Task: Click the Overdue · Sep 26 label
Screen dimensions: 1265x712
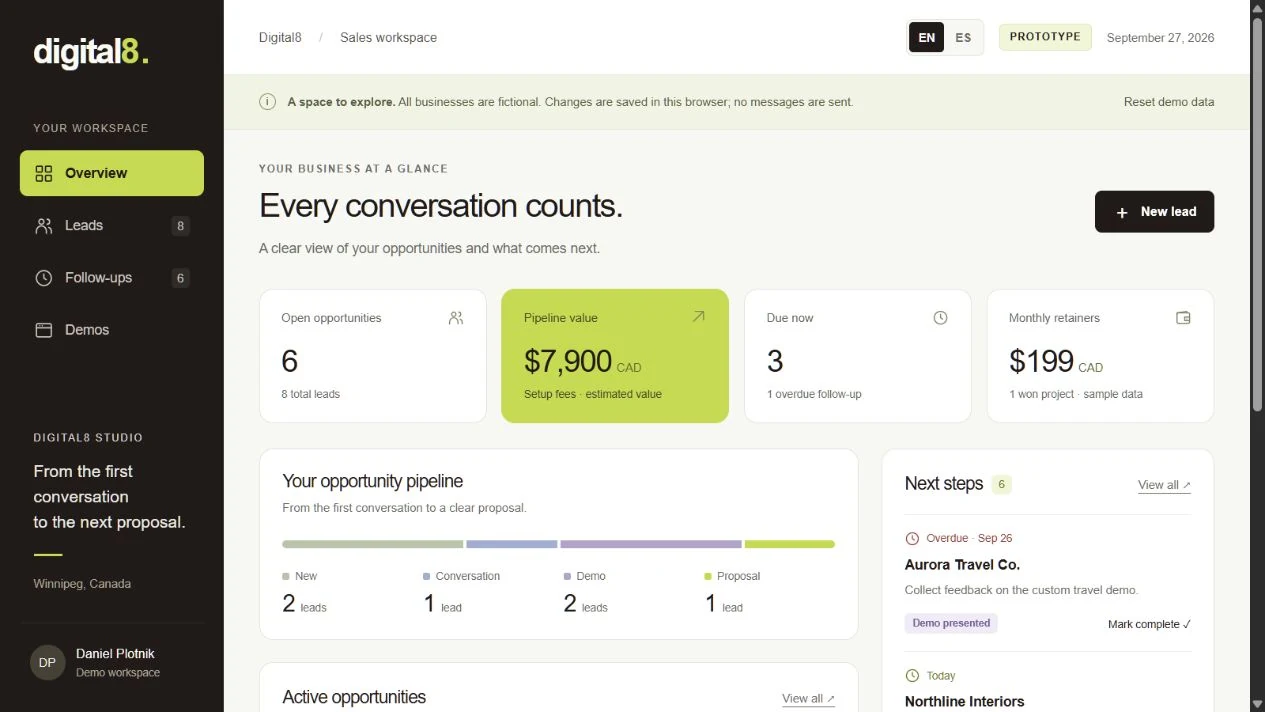Action: [969, 538]
